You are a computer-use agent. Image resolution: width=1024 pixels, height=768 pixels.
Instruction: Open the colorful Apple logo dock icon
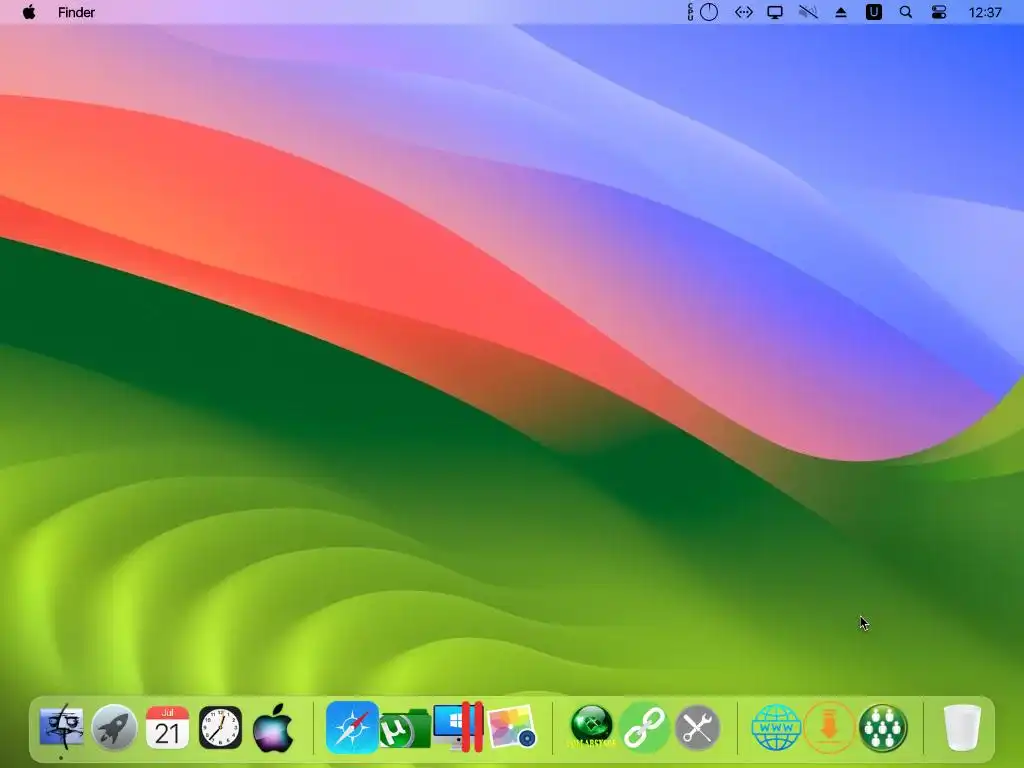tap(273, 727)
